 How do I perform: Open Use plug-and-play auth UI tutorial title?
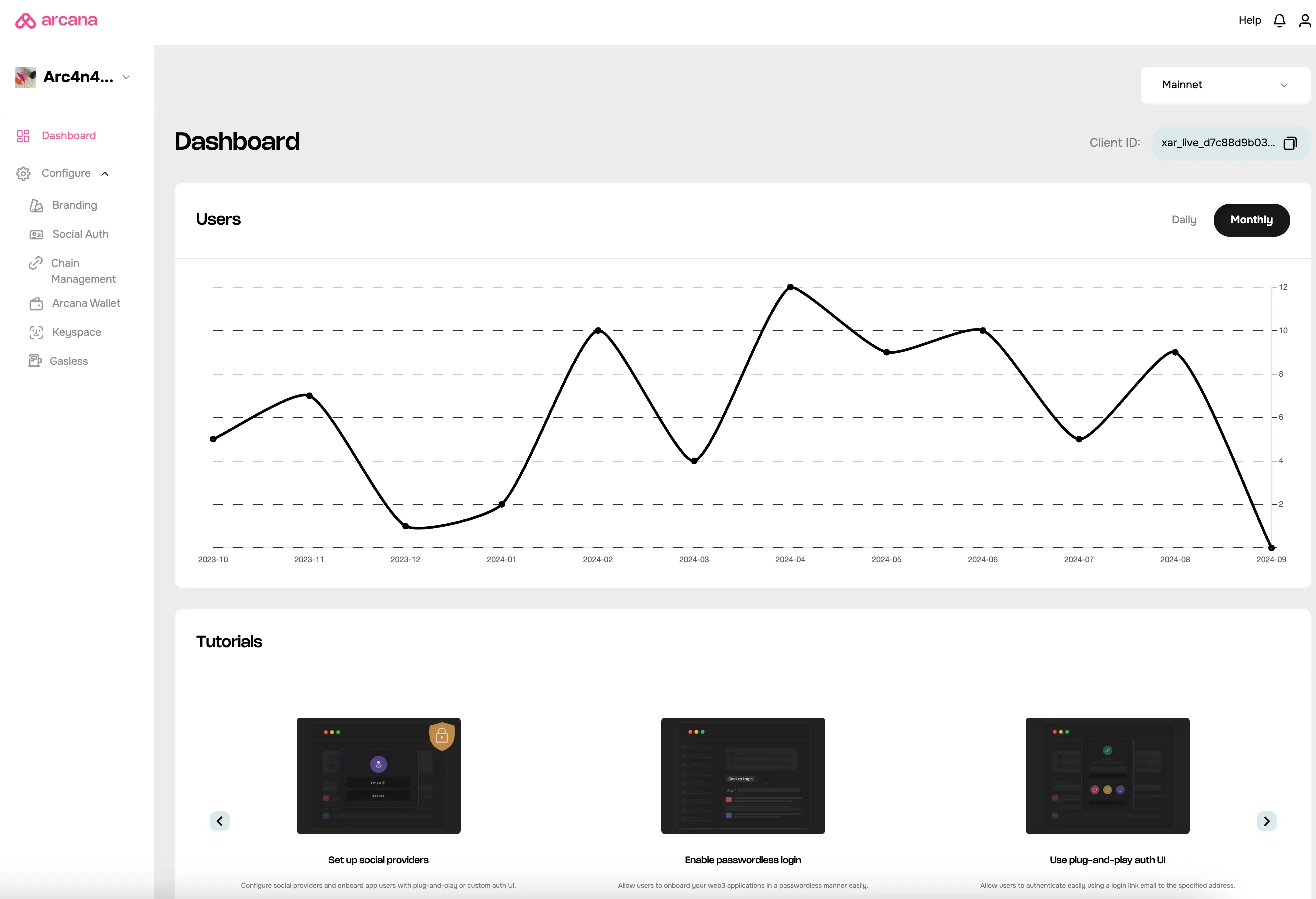tap(1107, 860)
